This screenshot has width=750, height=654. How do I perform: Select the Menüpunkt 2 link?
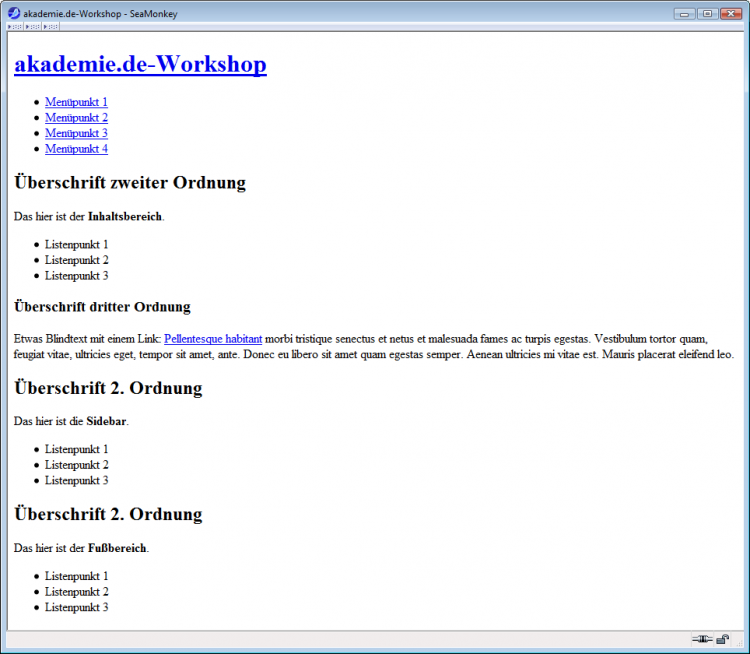[x=76, y=118]
